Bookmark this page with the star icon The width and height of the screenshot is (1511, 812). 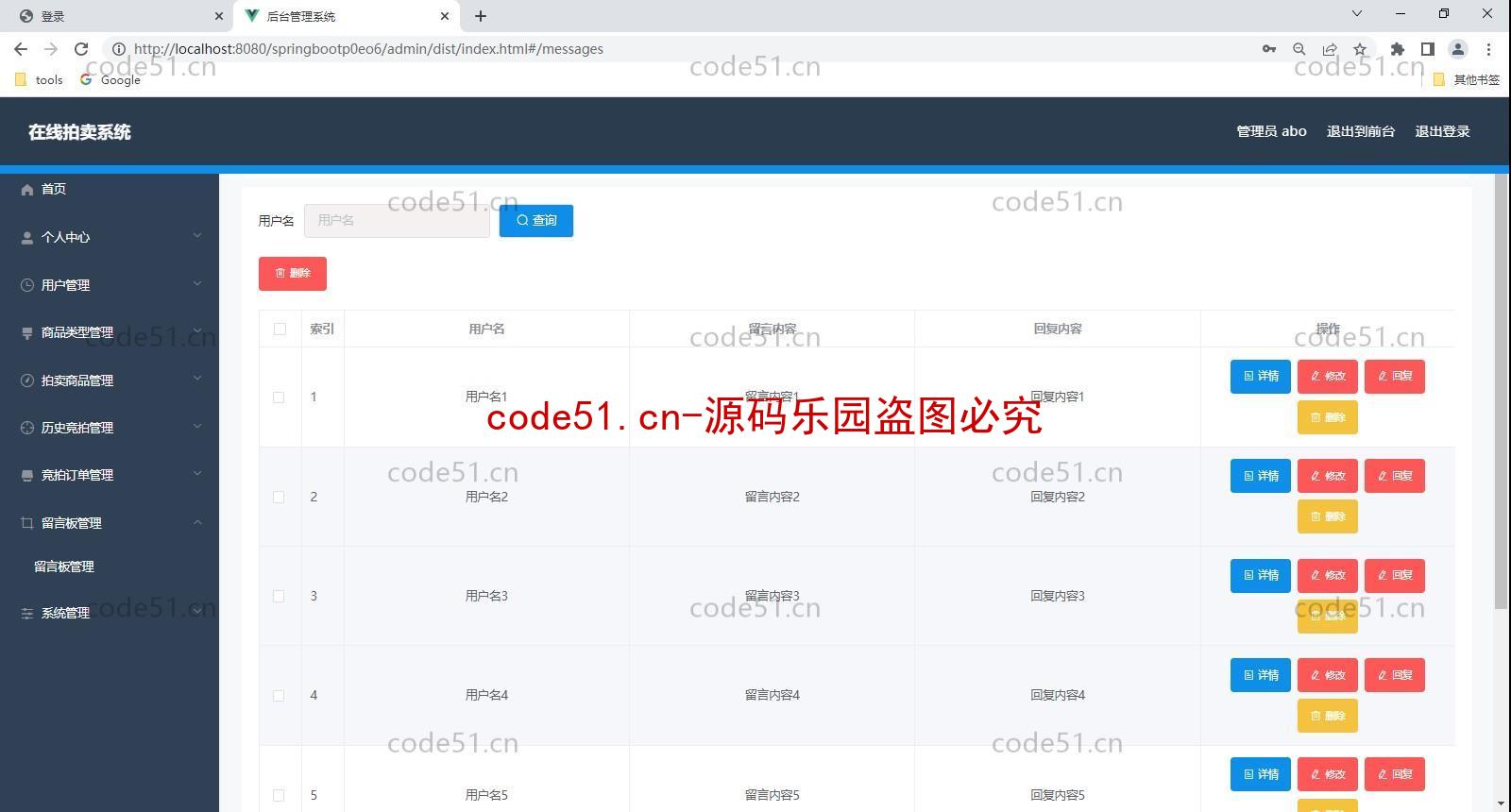(x=1360, y=49)
